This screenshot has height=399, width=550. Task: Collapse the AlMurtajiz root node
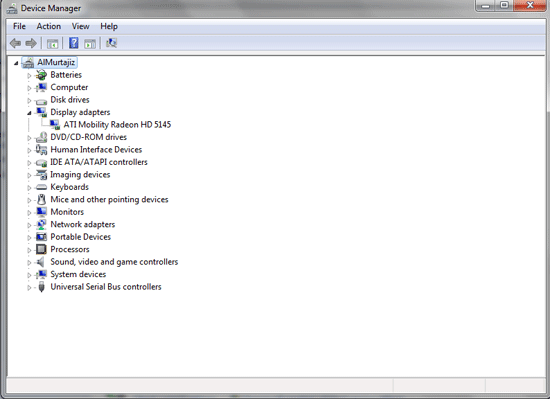coord(16,63)
